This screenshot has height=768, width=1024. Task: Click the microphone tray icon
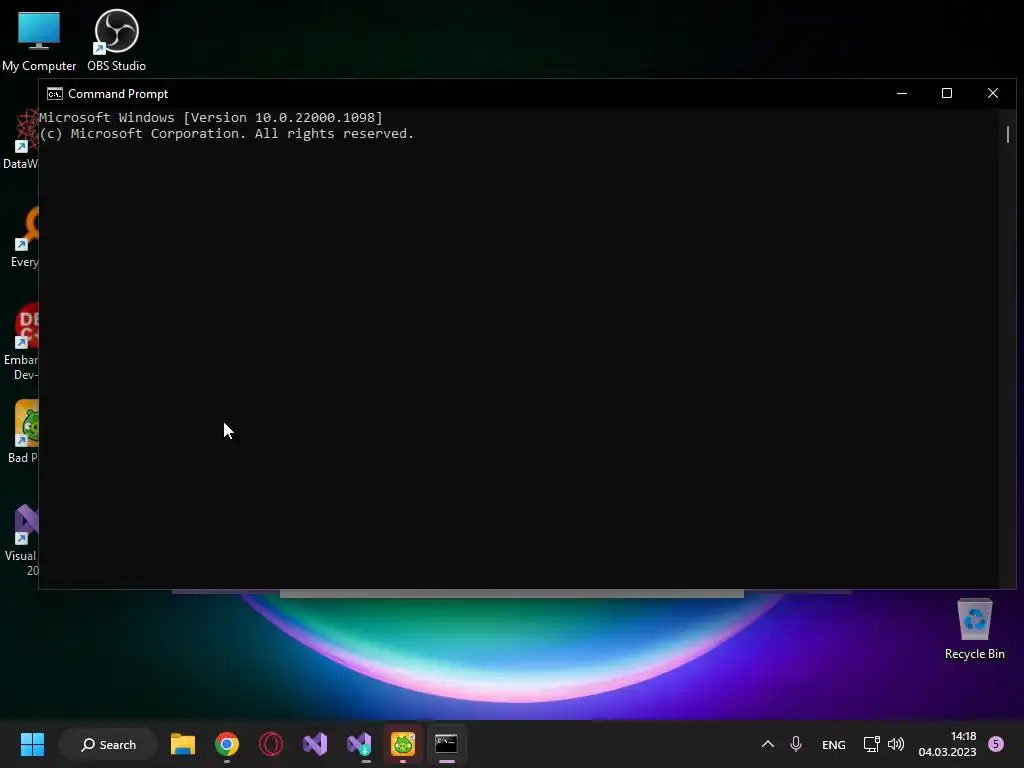click(x=796, y=744)
